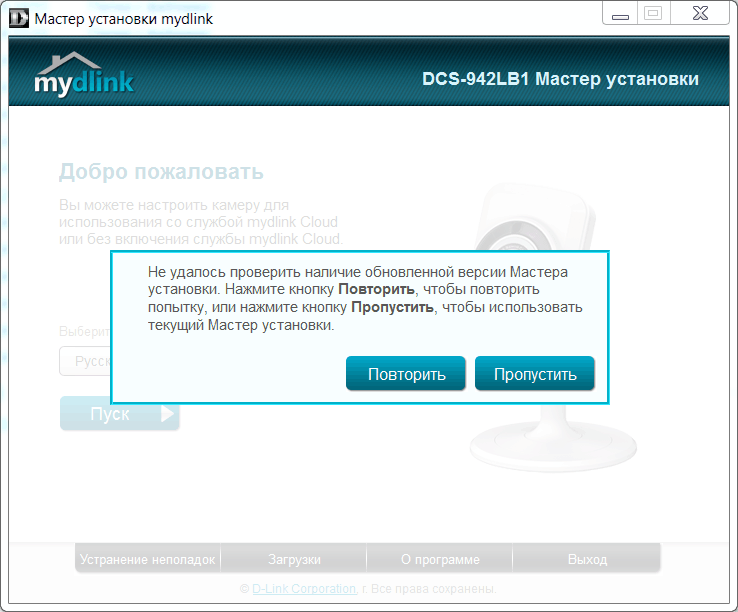
Task: Click the mydlink logo in header
Action: 84,74
